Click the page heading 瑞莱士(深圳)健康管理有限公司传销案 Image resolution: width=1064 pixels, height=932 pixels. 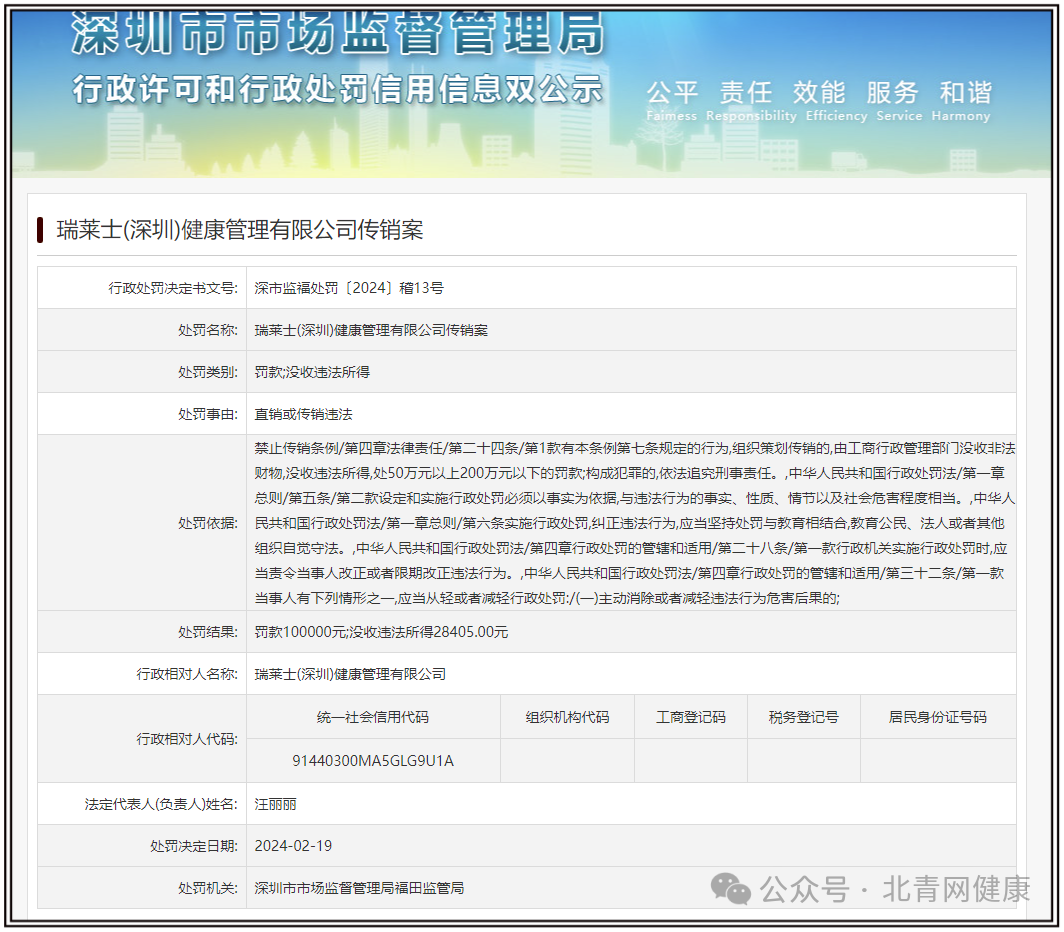[x=240, y=230]
